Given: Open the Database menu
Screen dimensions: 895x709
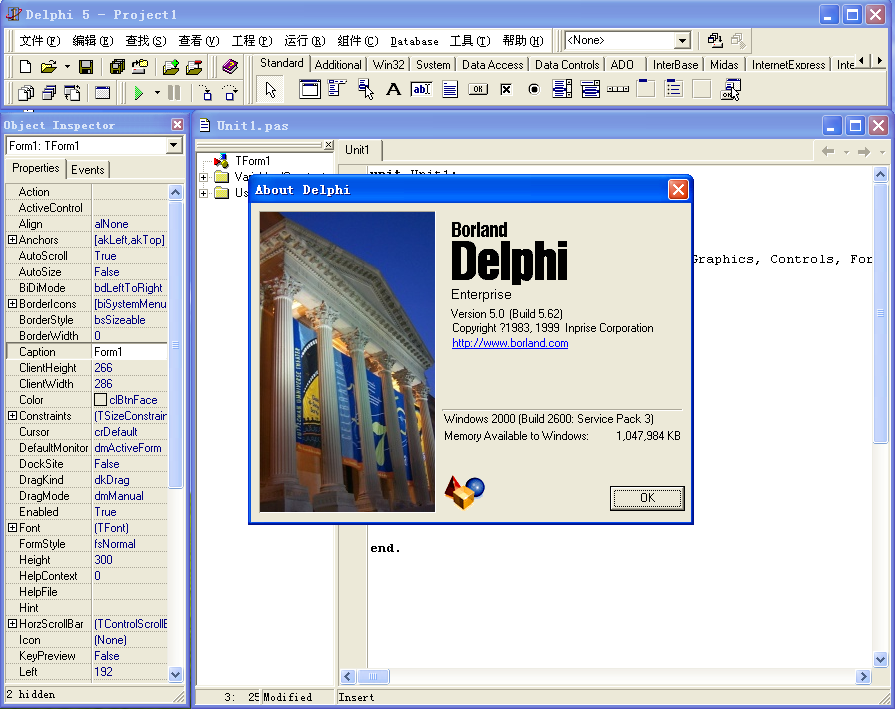Looking at the screenshot, I should coord(414,41).
